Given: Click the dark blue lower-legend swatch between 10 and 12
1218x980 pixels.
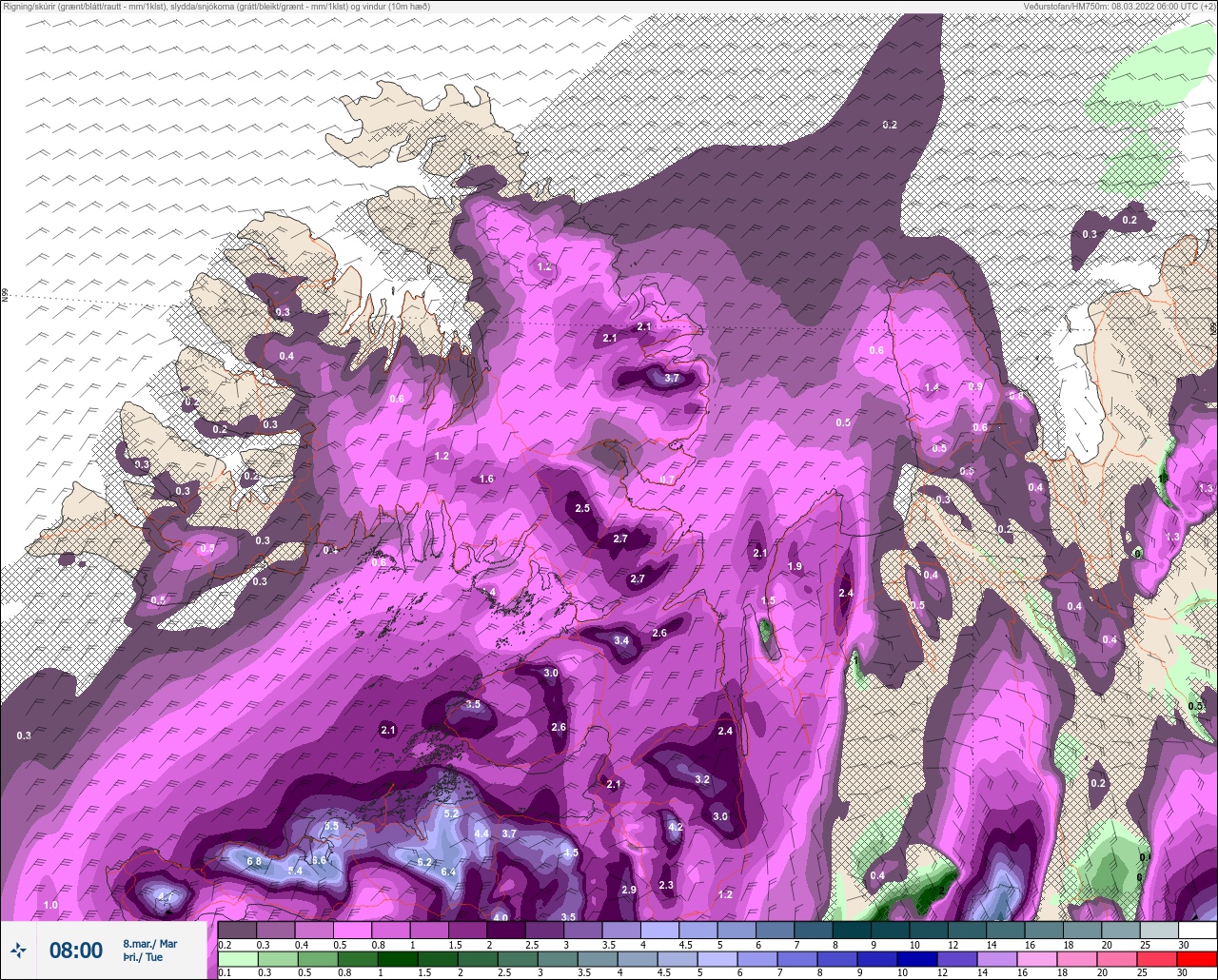Looking at the screenshot, I should pyautogui.click(x=919, y=958).
